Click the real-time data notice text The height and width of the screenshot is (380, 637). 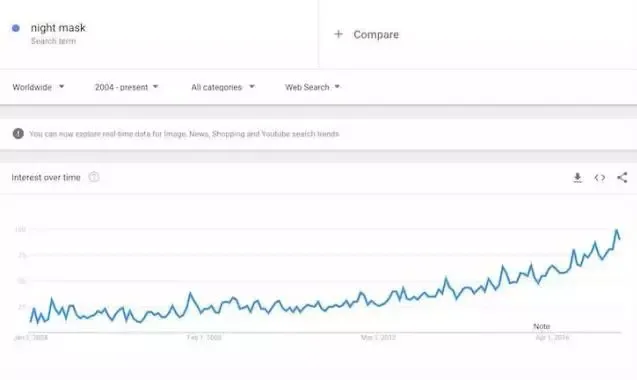[x=184, y=134]
